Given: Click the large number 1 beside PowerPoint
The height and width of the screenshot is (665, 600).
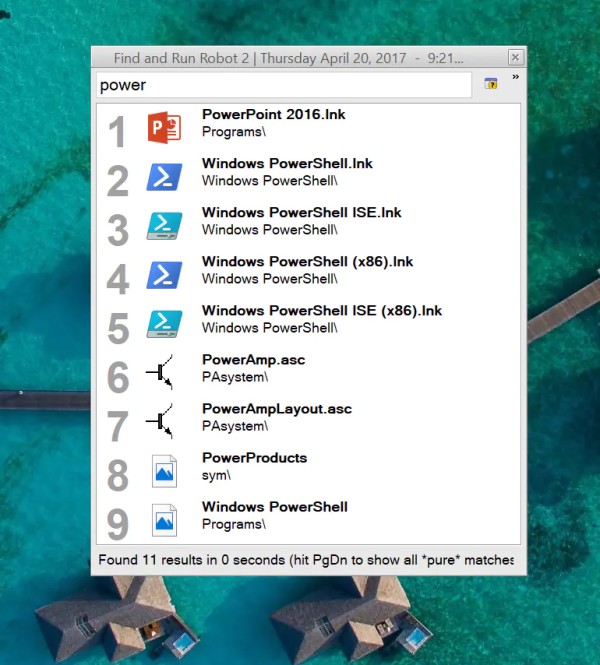Looking at the screenshot, I should 117,132.
